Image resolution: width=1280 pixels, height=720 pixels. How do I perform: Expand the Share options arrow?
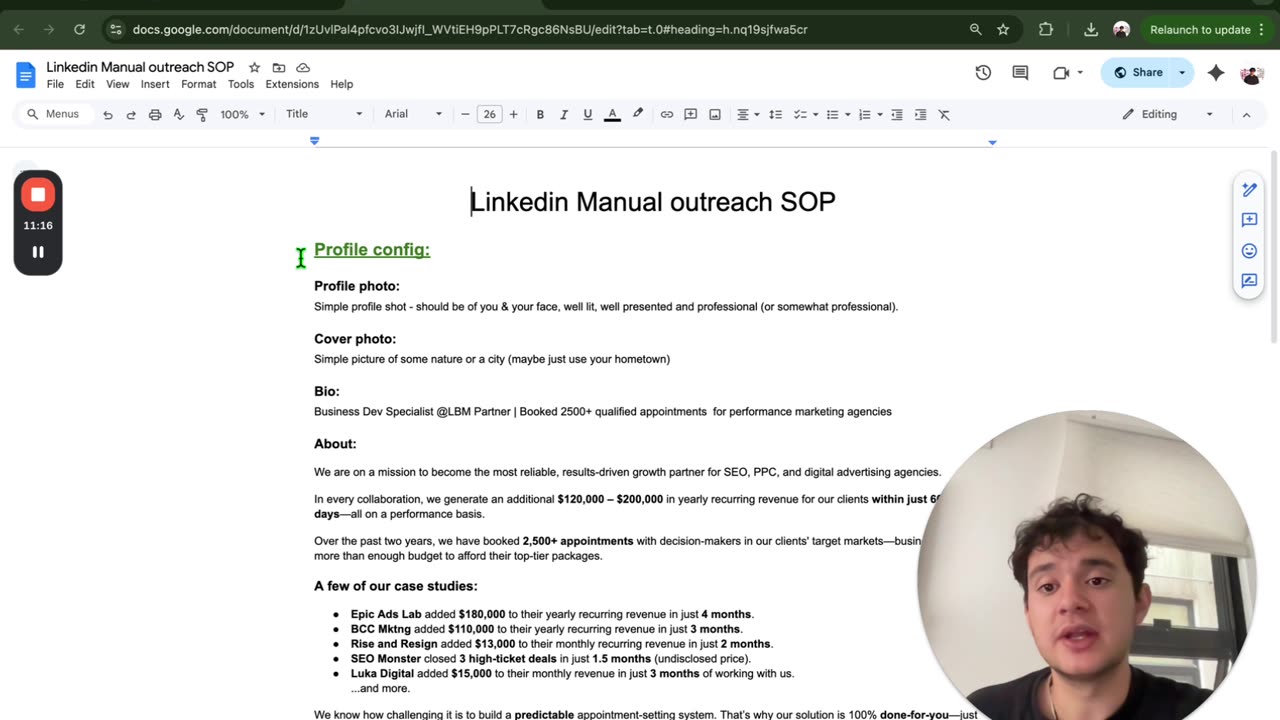pos(1182,72)
